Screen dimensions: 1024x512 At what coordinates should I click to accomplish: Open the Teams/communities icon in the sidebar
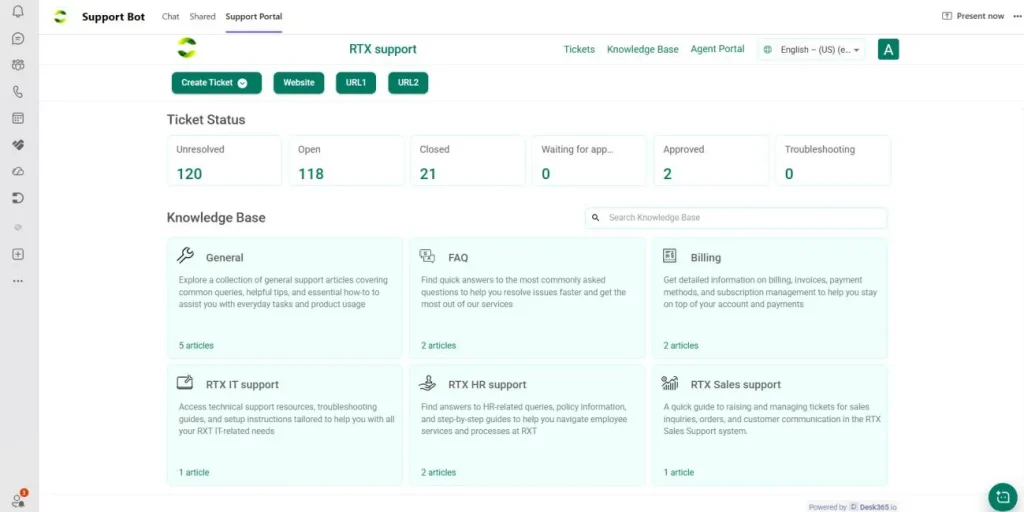tap(18, 65)
